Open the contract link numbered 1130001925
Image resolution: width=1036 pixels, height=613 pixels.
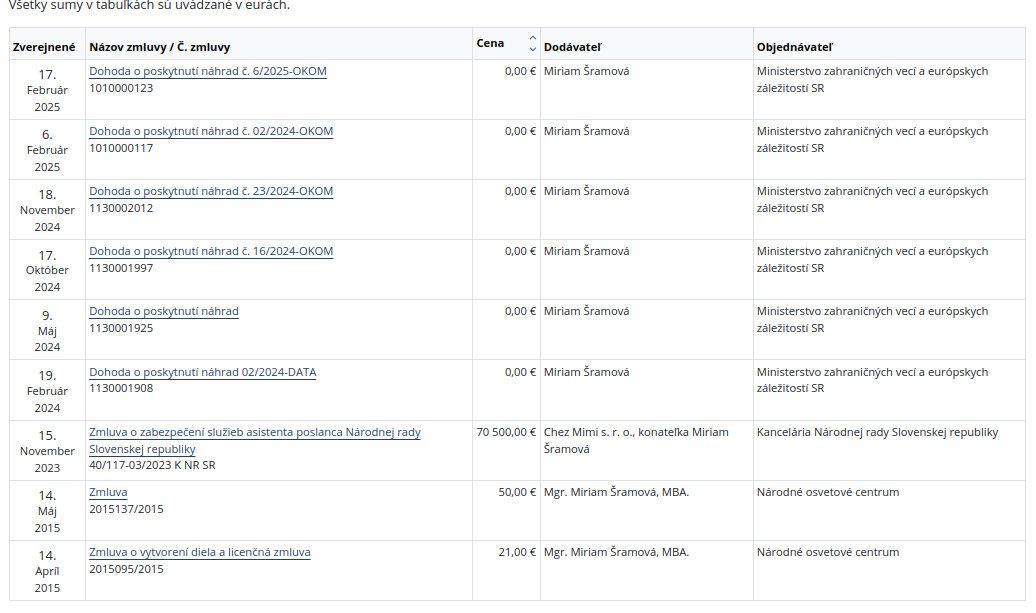tap(163, 311)
